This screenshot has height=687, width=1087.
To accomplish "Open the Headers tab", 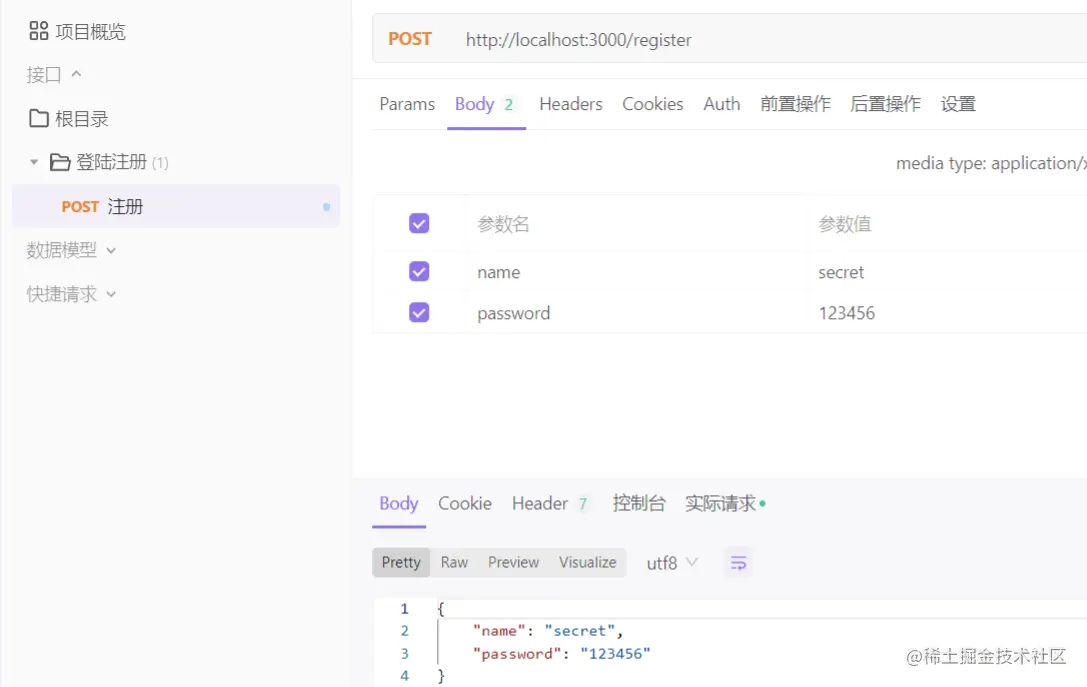I will (571, 104).
